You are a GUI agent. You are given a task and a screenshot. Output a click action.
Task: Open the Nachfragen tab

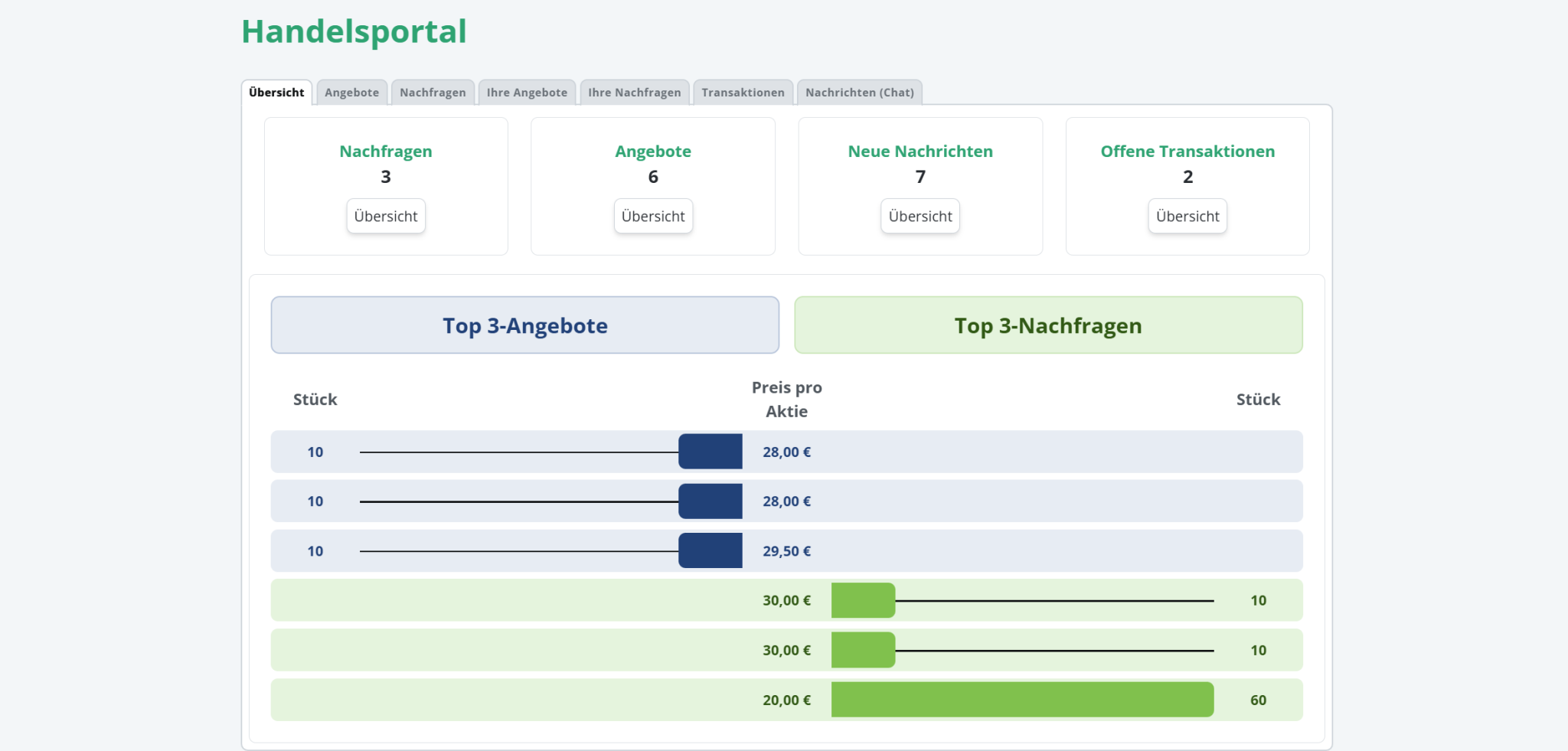[x=433, y=93]
